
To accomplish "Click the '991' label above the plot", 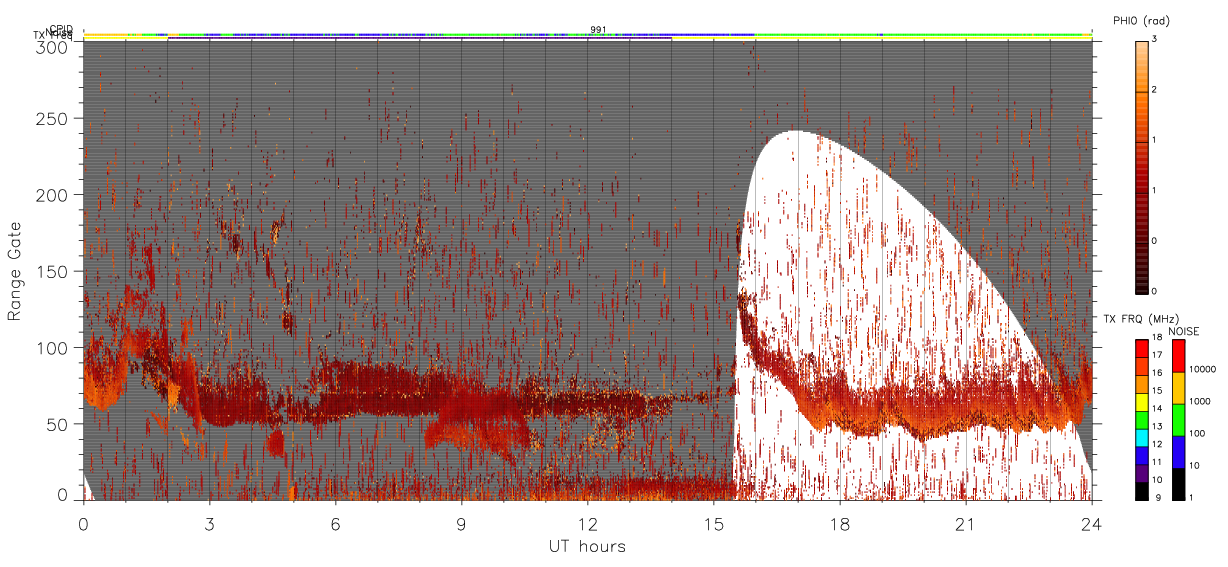I will click(x=598, y=29).
